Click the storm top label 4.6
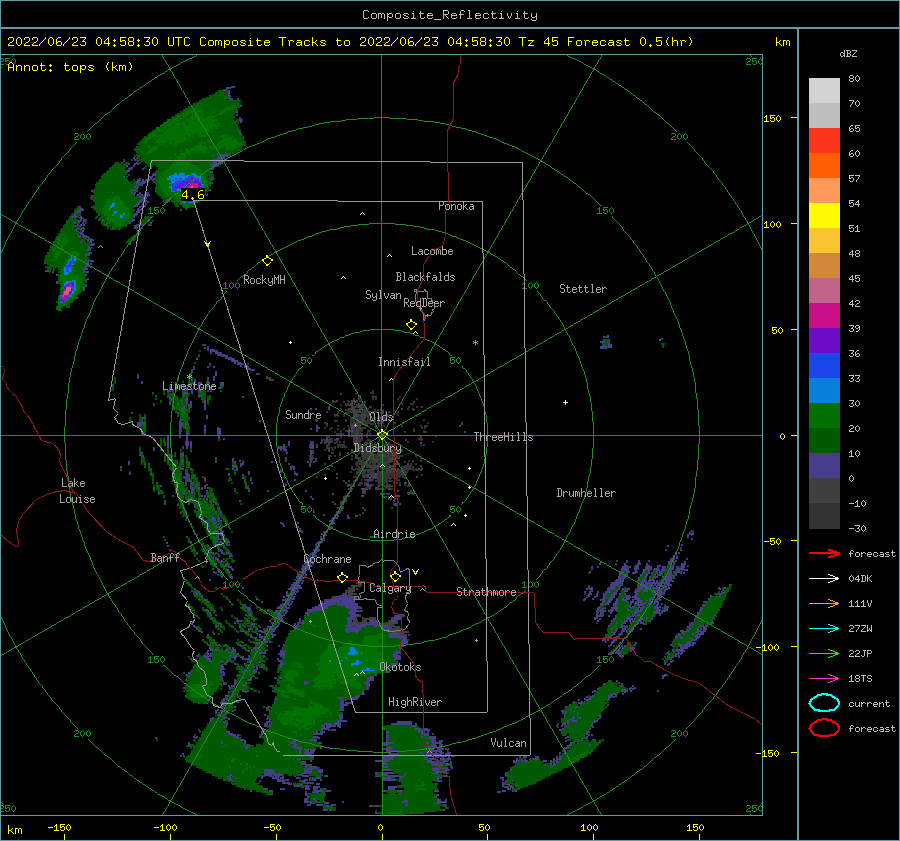Image resolution: width=900 pixels, height=841 pixels. coord(192,195)
